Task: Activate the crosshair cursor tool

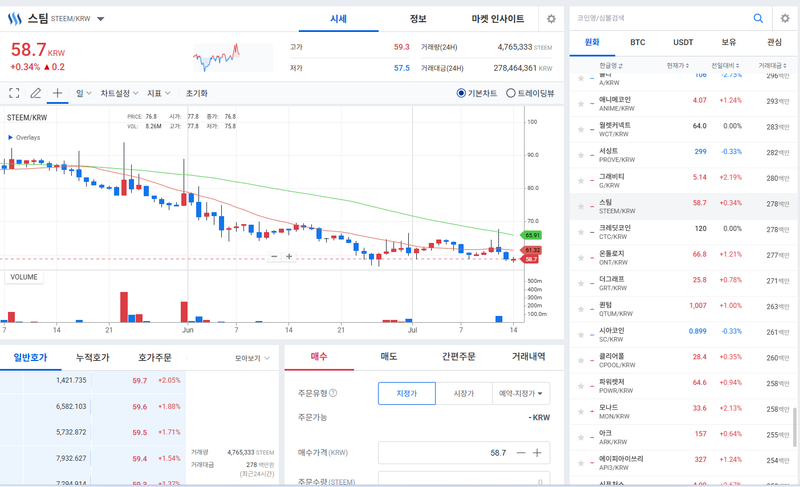Action: (x=58, y=93)
